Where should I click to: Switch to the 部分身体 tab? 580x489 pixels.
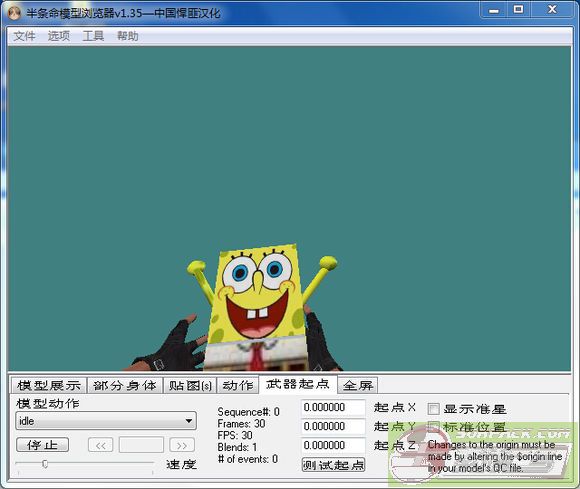point(125,385)
